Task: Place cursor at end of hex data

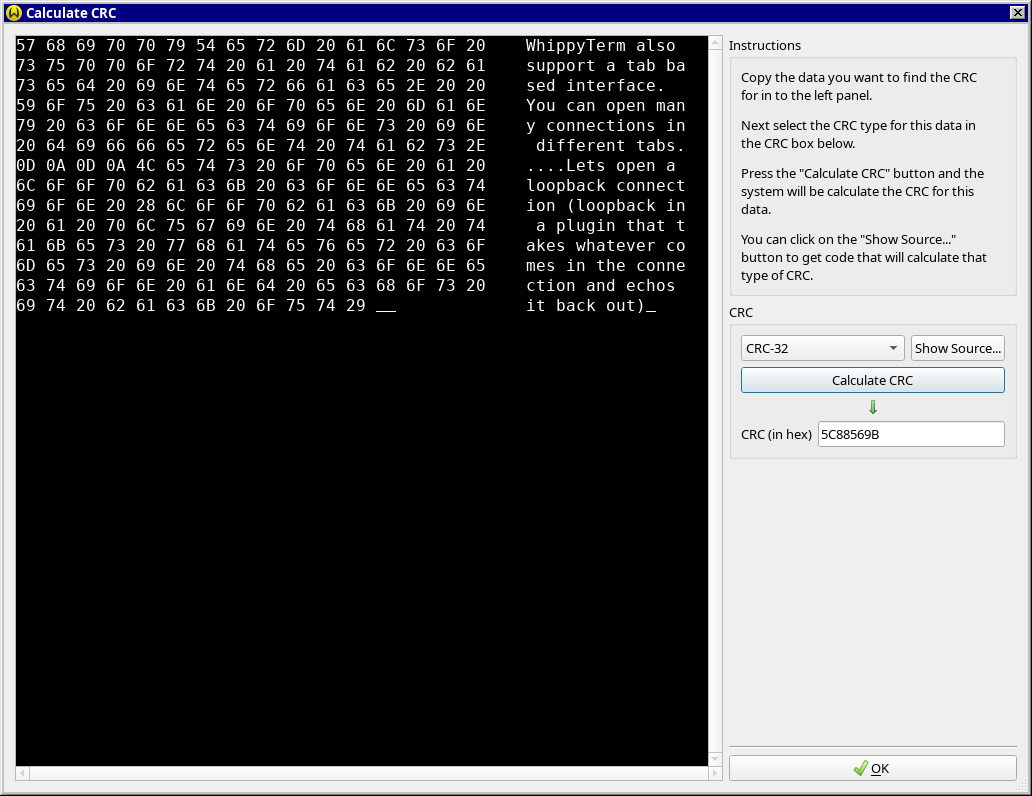Action: (386, 306)
